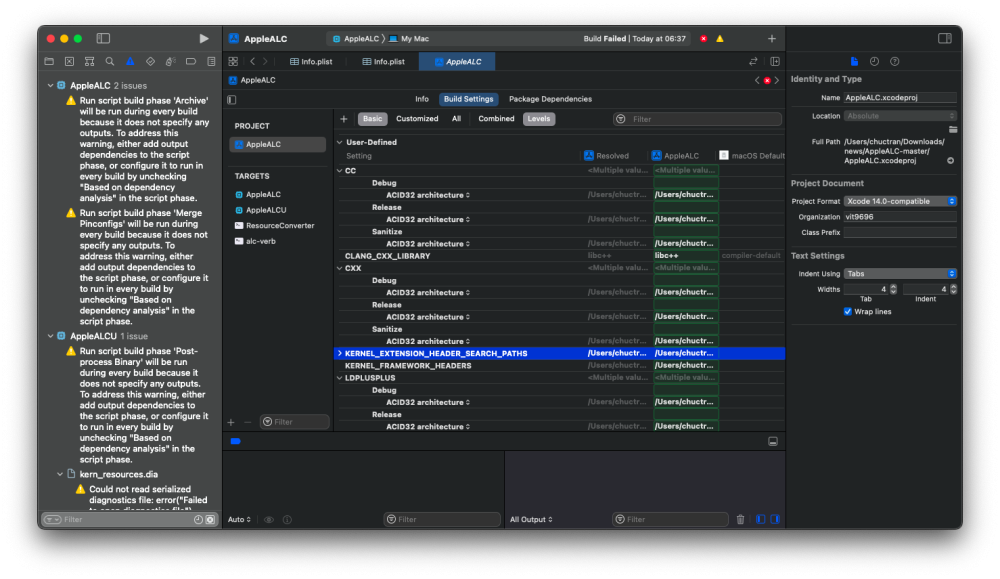The width and height of the screenshot is (1000, 579).
Task: Uncheck the Wrap lines checkbox
Action: (x=848, y=312)
